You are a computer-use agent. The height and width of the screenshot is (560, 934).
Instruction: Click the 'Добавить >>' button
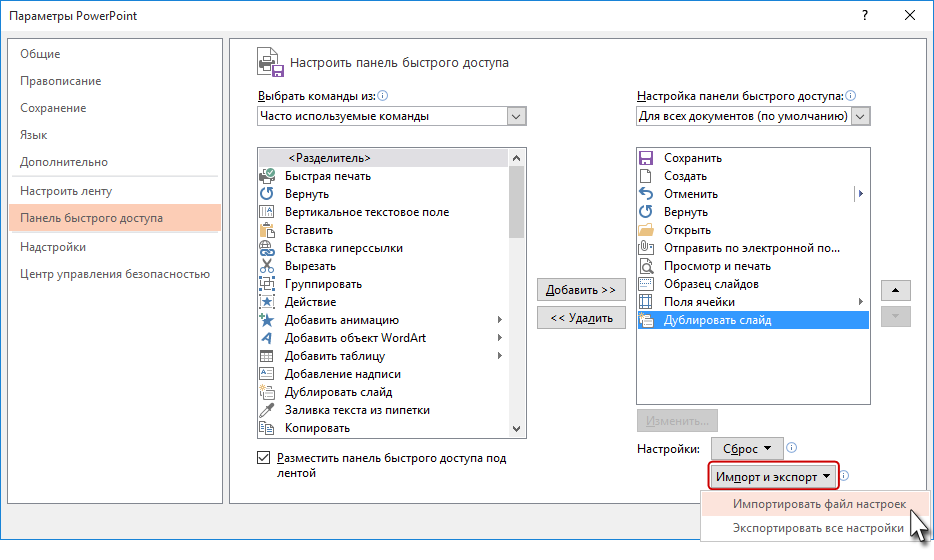[x=581, y=290]
